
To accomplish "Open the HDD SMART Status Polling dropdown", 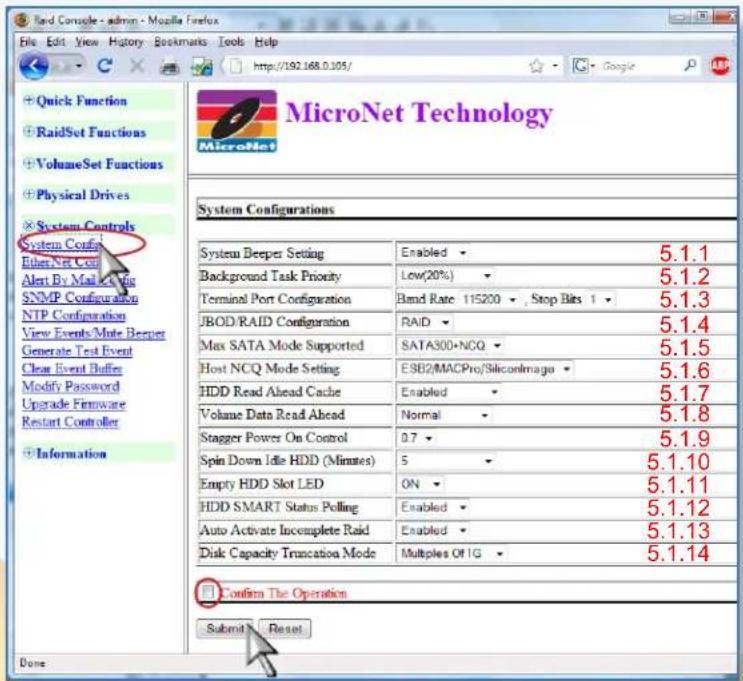I will coord(434,507).
